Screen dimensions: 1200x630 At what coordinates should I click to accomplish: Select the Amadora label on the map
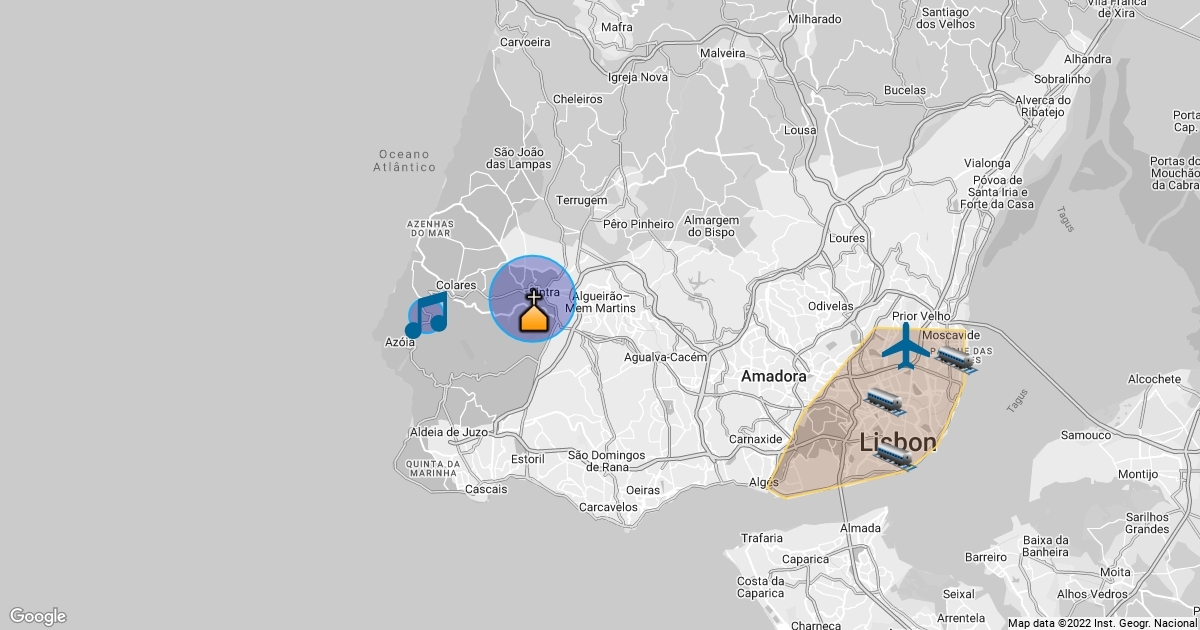773,377
